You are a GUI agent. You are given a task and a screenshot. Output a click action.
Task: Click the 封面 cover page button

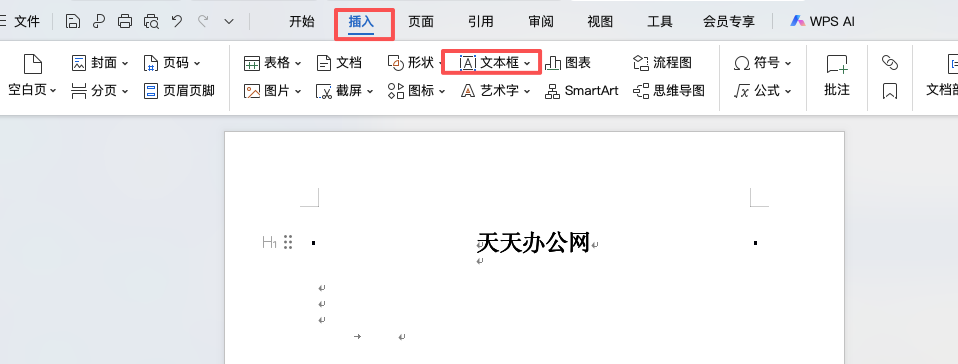coord(95,63)
